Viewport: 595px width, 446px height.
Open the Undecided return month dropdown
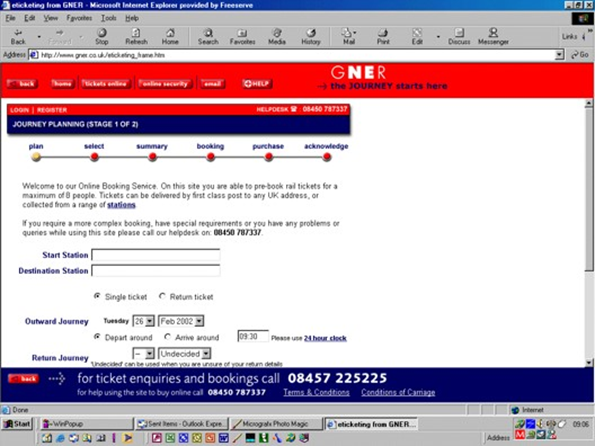point(184,354)
